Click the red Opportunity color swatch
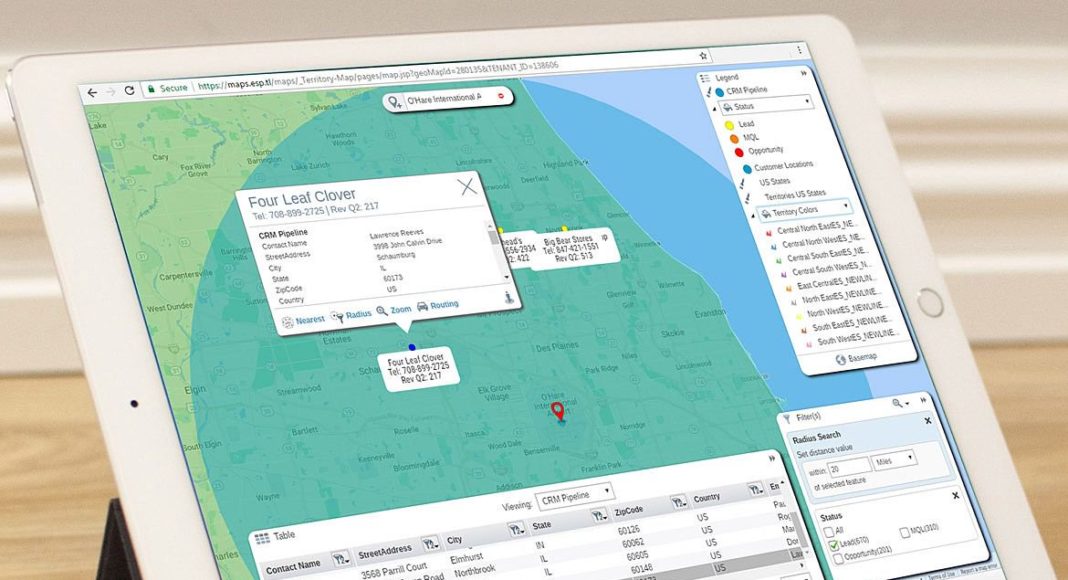The height and width of the screenshot is (580, 1068). (x=739, y=152)
